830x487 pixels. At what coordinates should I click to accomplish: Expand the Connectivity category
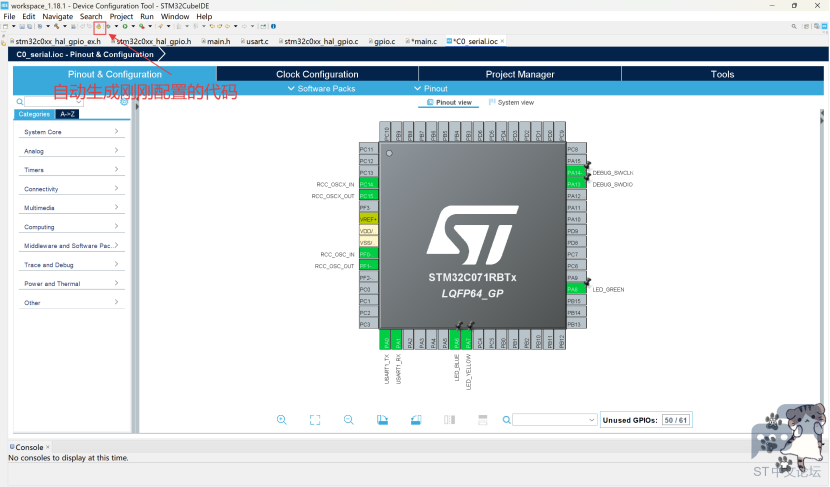click(71, 189)
